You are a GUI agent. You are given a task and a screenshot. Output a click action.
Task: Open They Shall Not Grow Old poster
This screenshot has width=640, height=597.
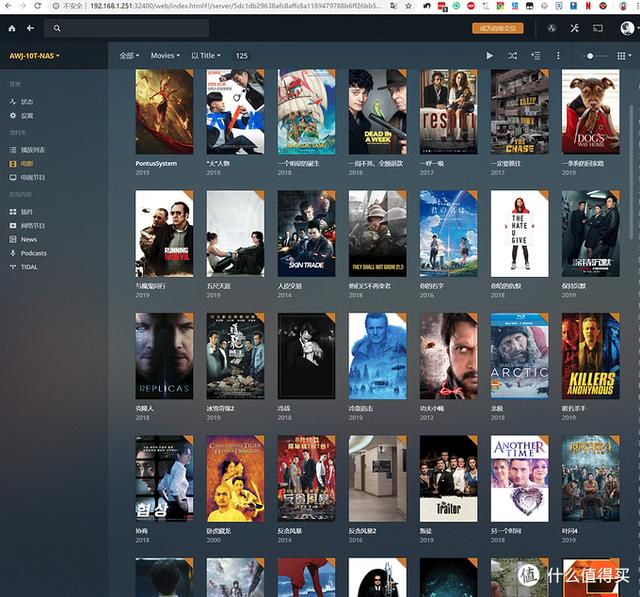click(x=378, y=233)
